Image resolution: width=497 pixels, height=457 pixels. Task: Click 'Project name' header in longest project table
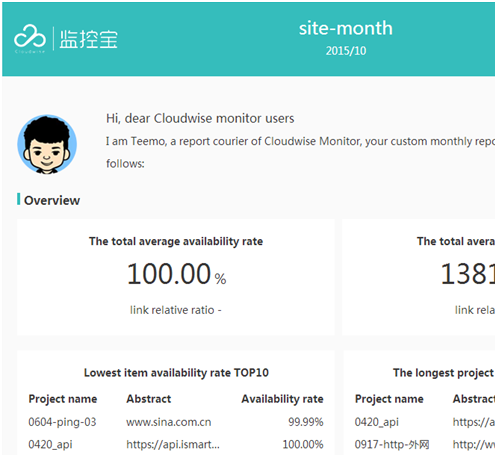389,399
